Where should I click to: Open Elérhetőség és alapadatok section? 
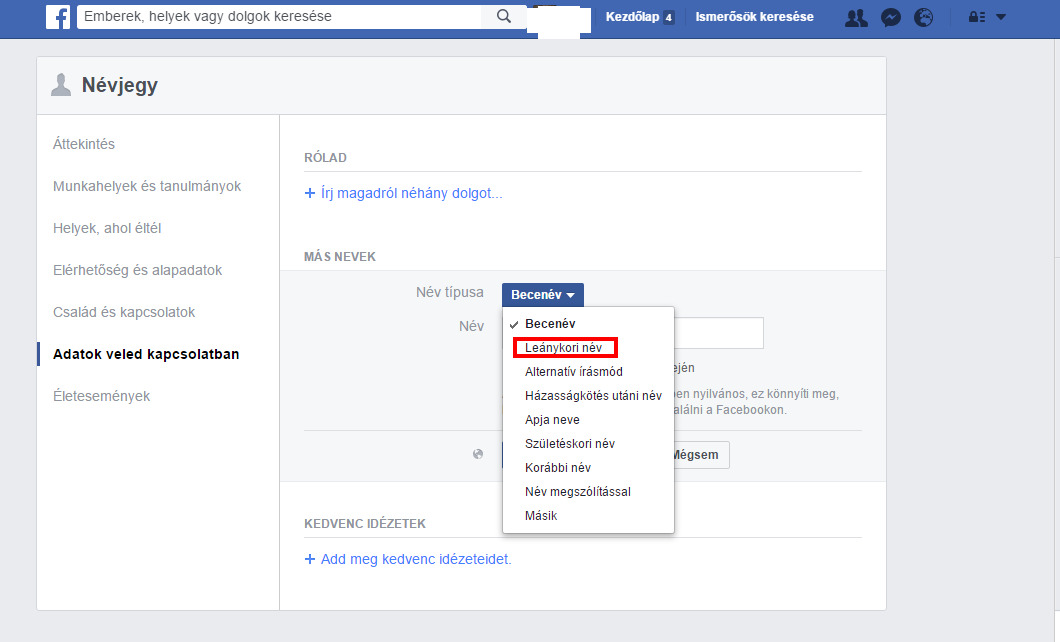click(137, 270)
